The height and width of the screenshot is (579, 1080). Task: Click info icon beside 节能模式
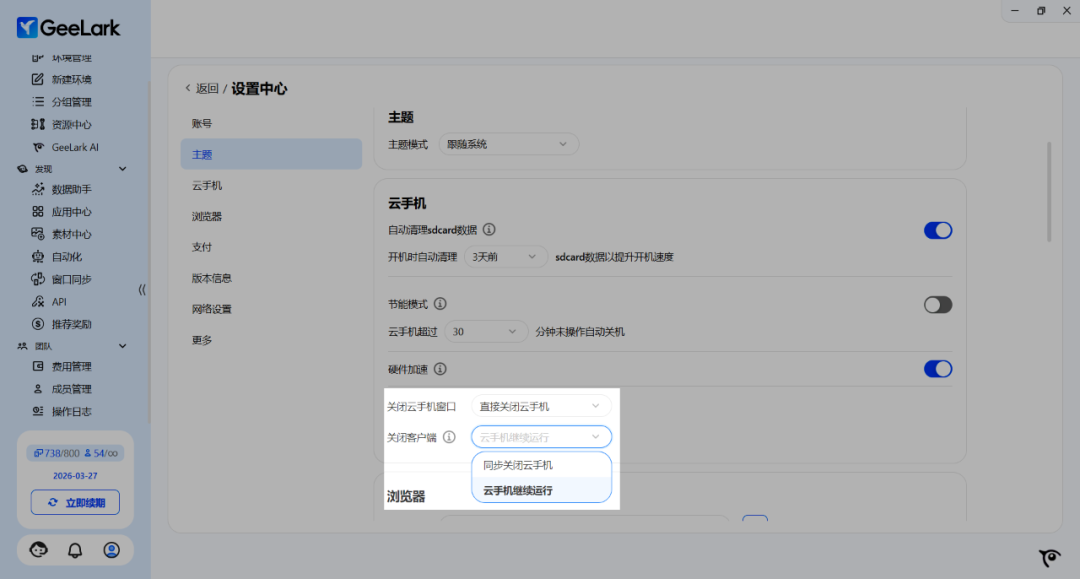[x=440, y=304]
